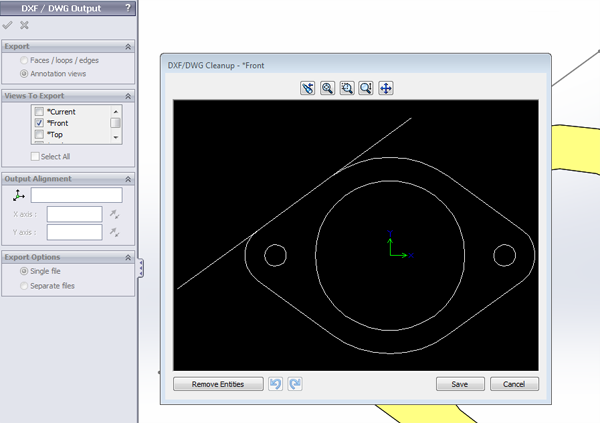Click the undo arrow beside Remove Entities
This screenshot has width=600, height=423.
point(276,384)
